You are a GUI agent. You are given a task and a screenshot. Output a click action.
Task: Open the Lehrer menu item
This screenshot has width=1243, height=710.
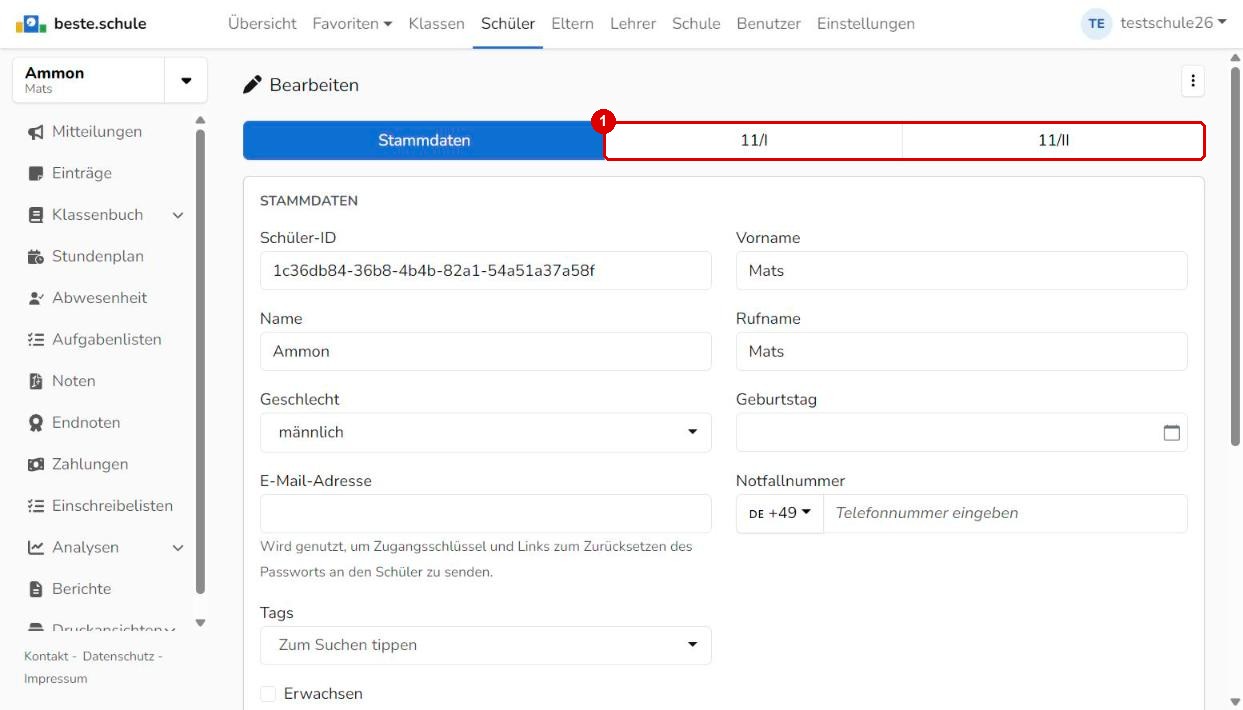pos(633,23)
